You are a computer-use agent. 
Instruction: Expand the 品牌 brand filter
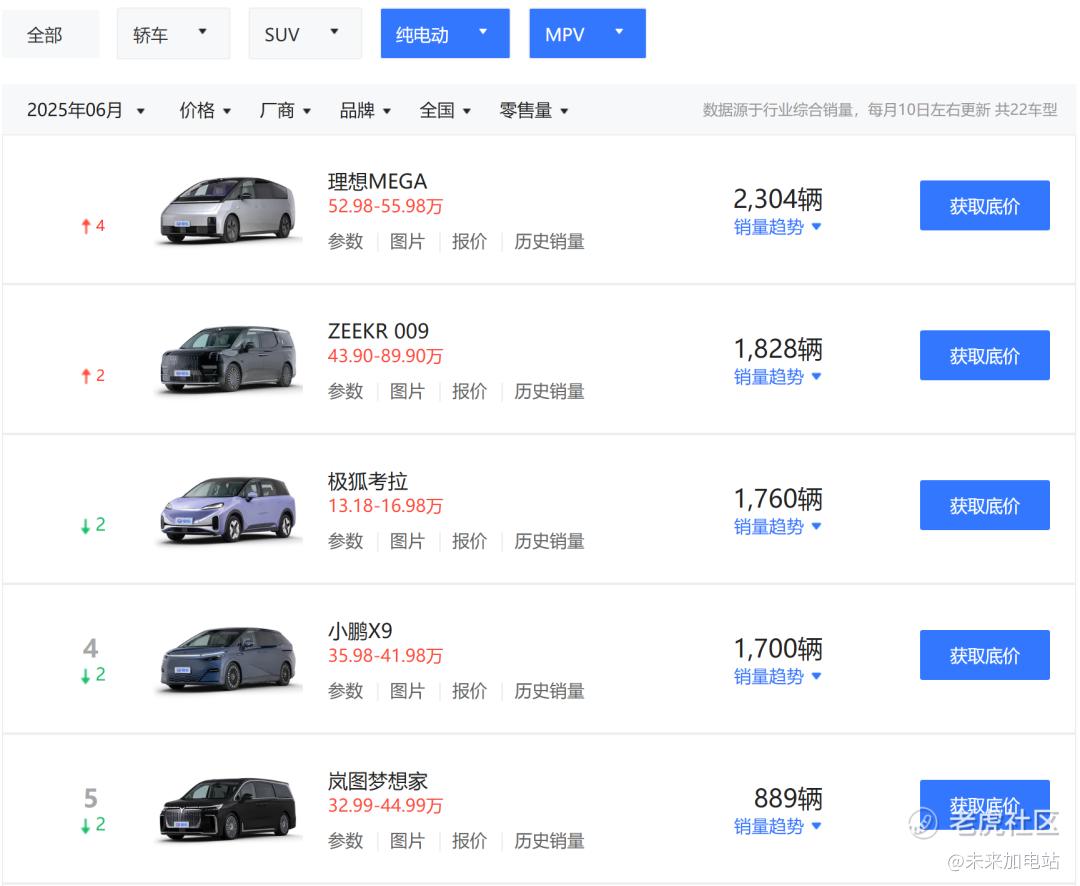(364, 110)
